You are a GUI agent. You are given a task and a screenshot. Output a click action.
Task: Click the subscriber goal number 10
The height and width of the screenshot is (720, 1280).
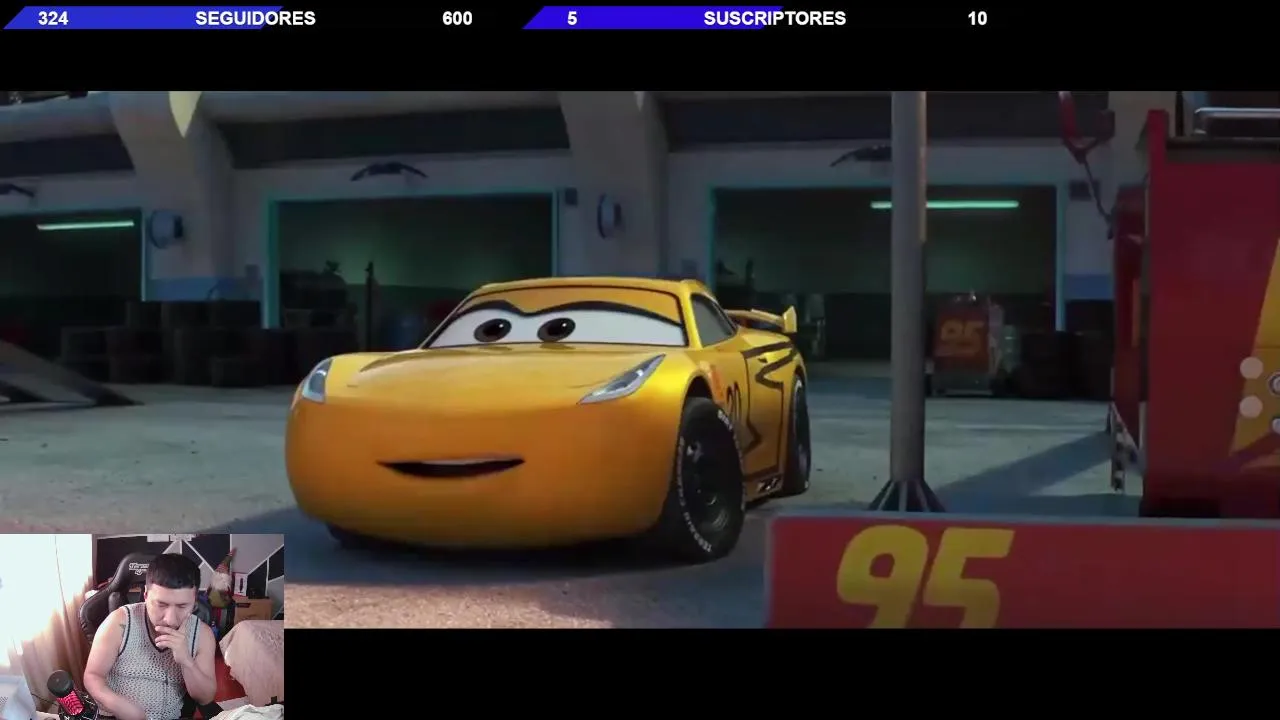977,18
